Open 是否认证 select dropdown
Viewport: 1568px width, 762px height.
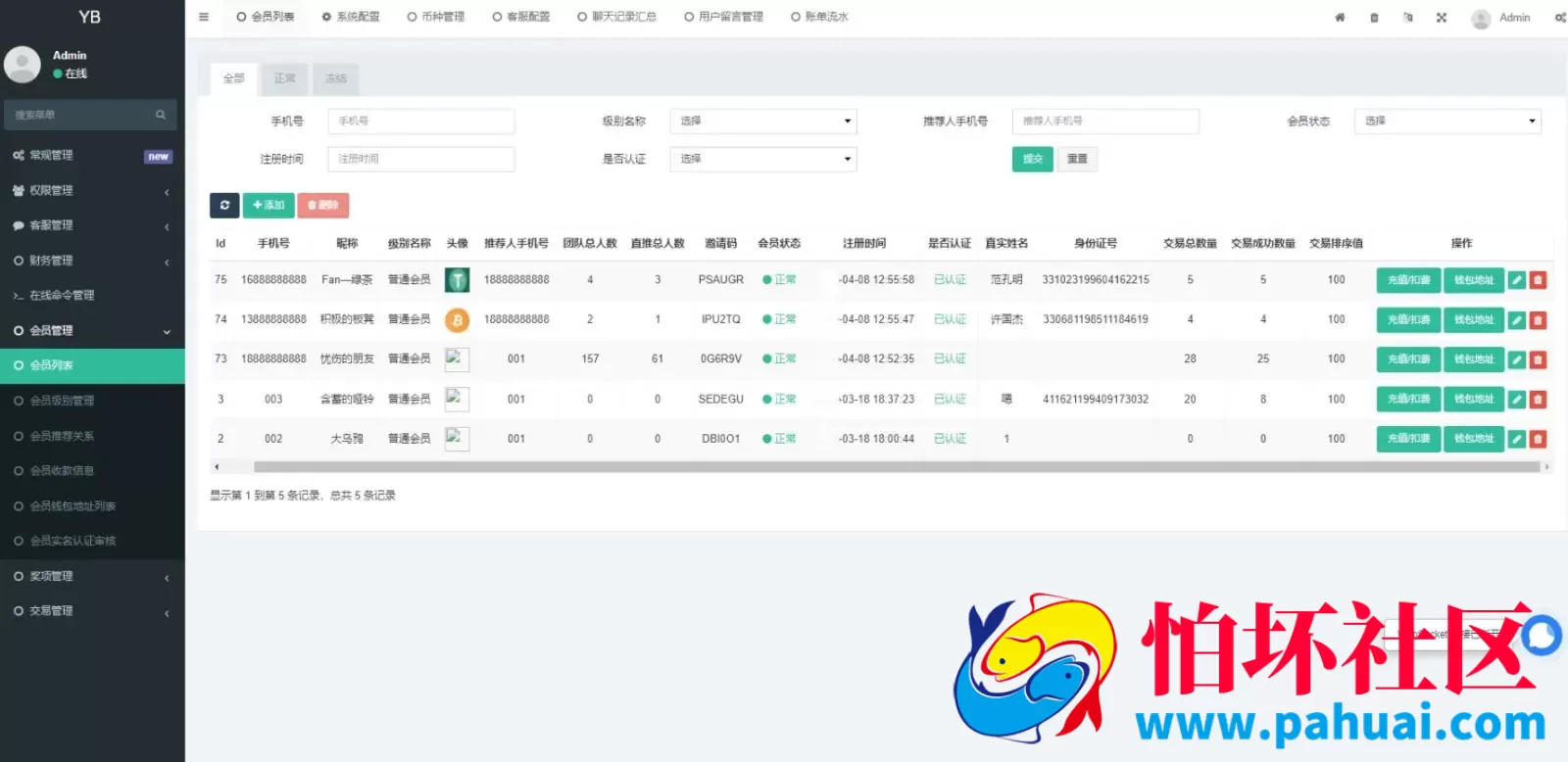pos(763,159)
